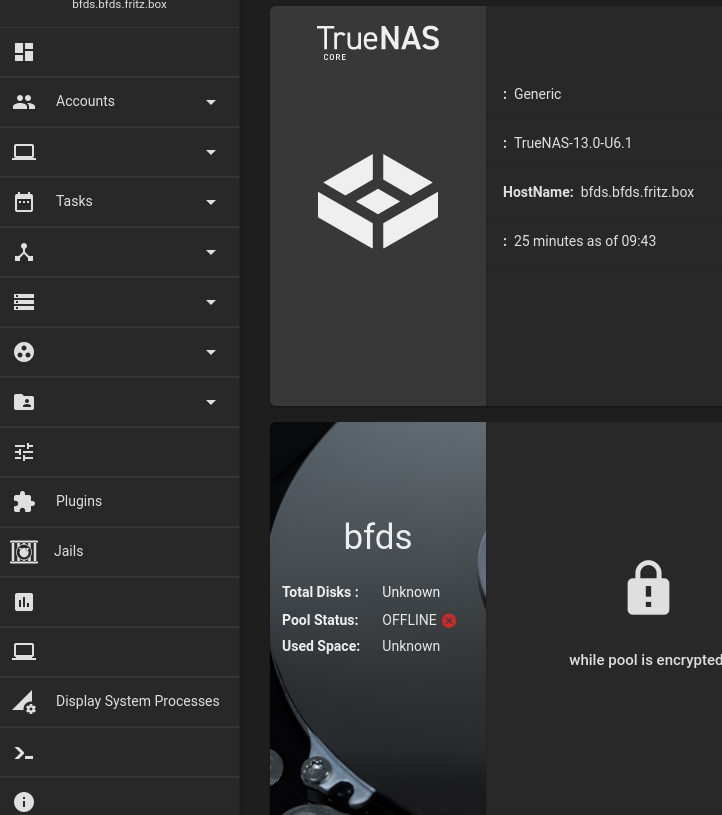Expand the System laptop row arrow
Screen dimensions: 722x815
pyautogui.click(x=211, y=152)
